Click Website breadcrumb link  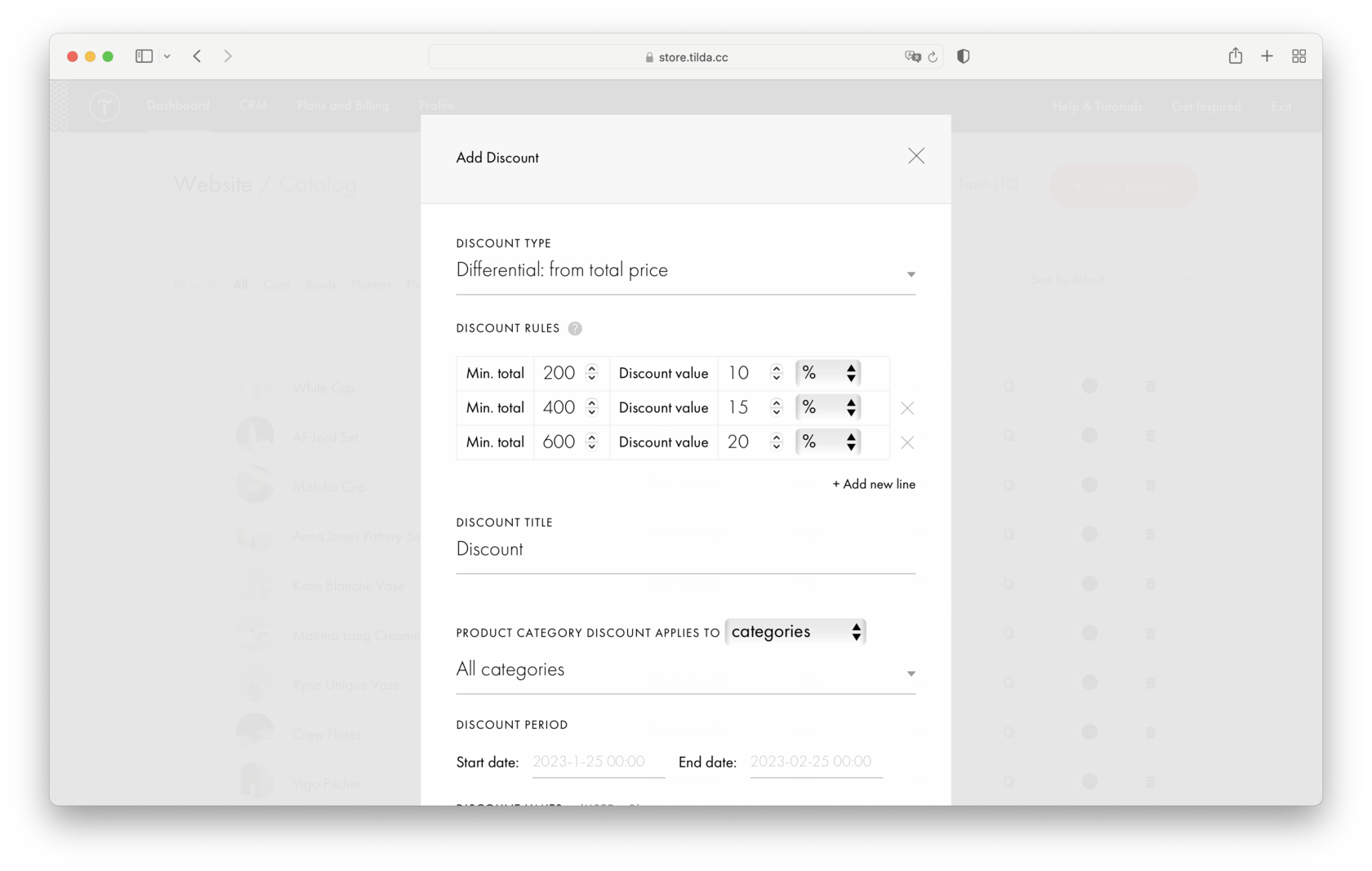coord(213,184)
